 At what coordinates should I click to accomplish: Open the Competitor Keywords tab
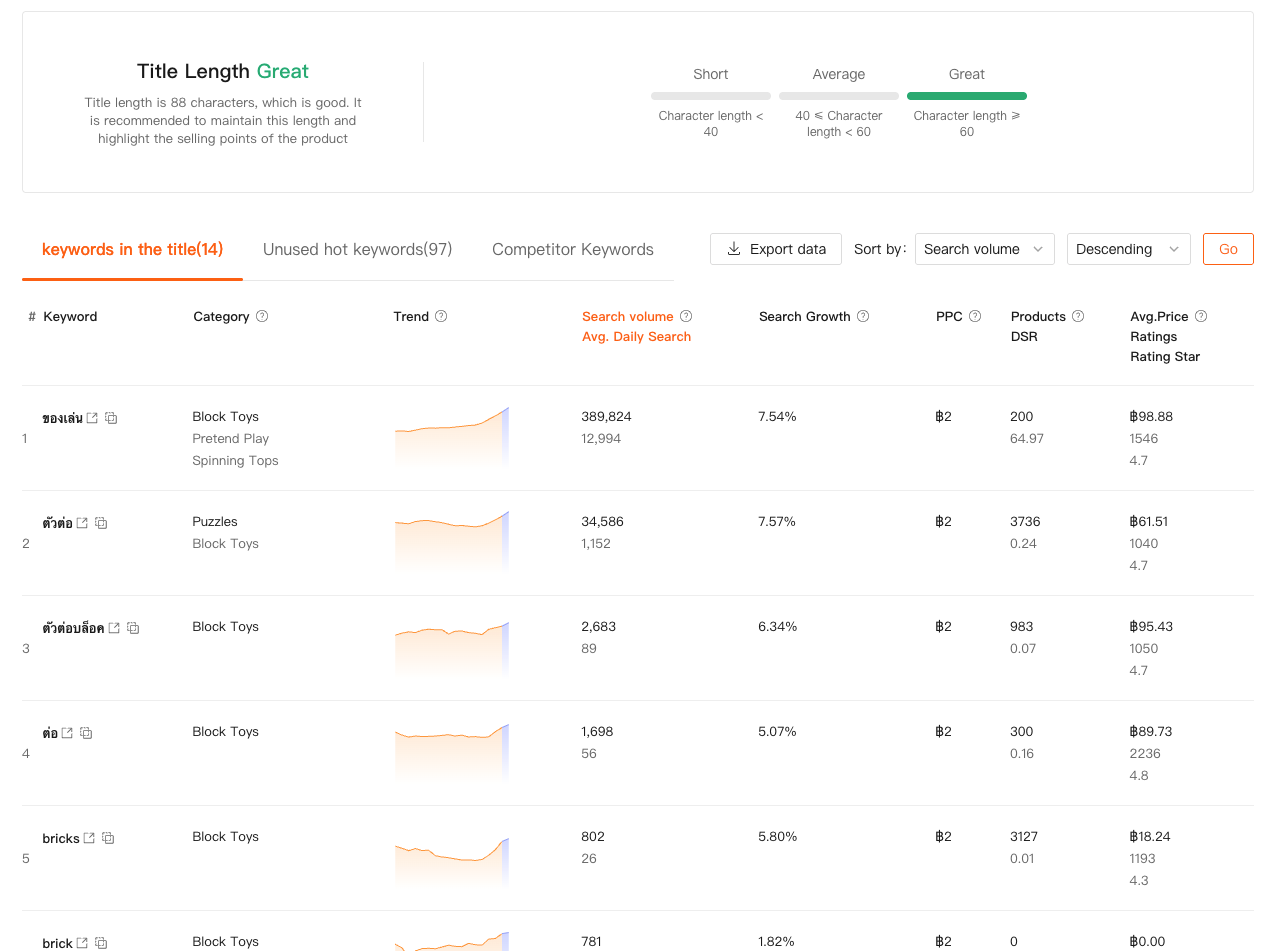click(x=572, y=249)
